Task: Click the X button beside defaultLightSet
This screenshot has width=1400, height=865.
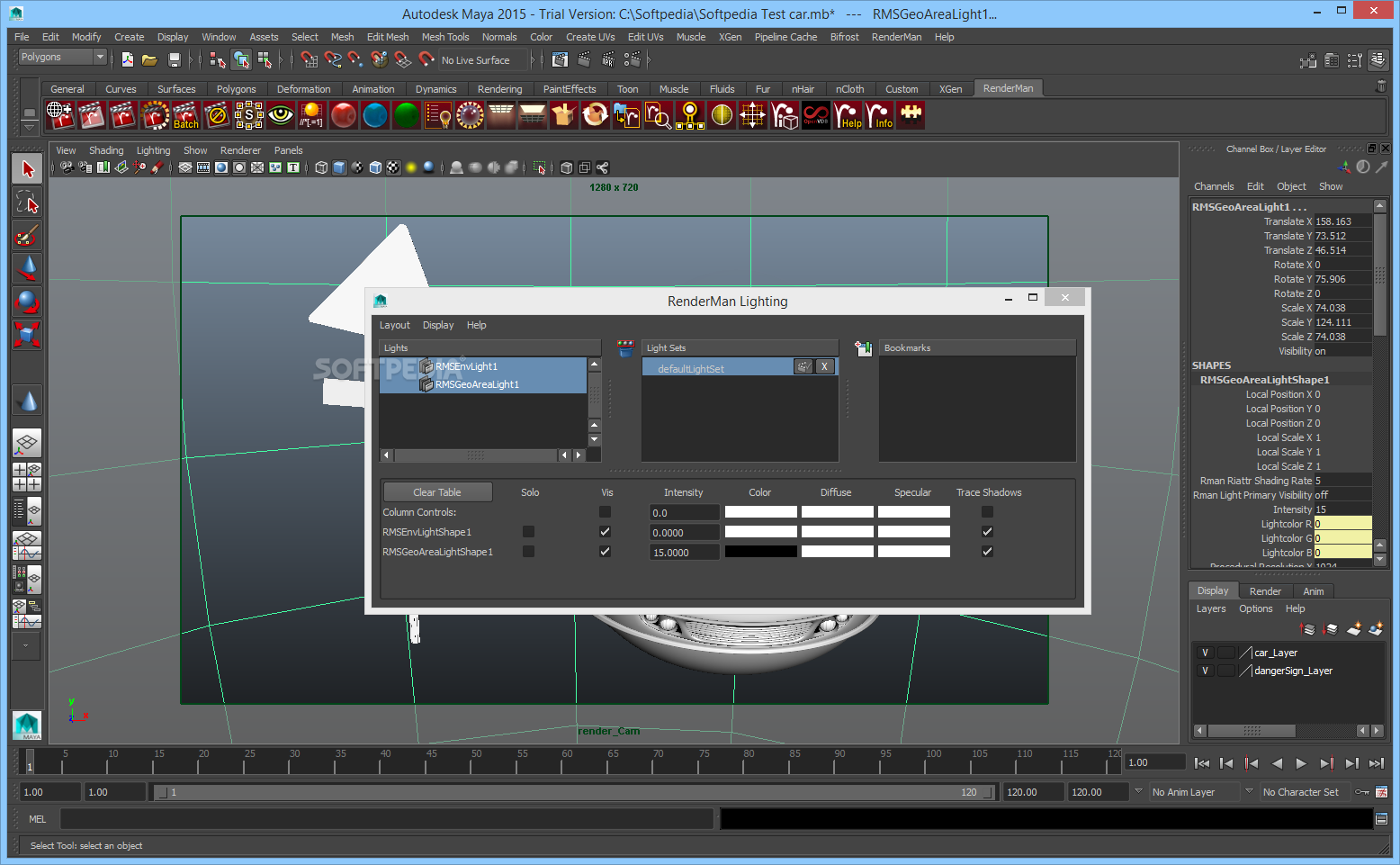Action: pos(824,366)
